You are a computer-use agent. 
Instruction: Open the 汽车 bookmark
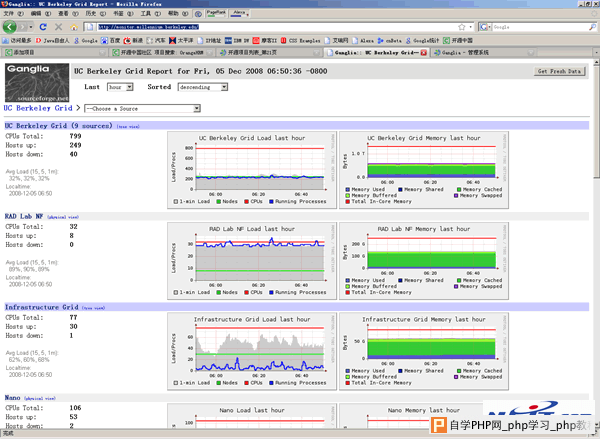pos(156,40)
